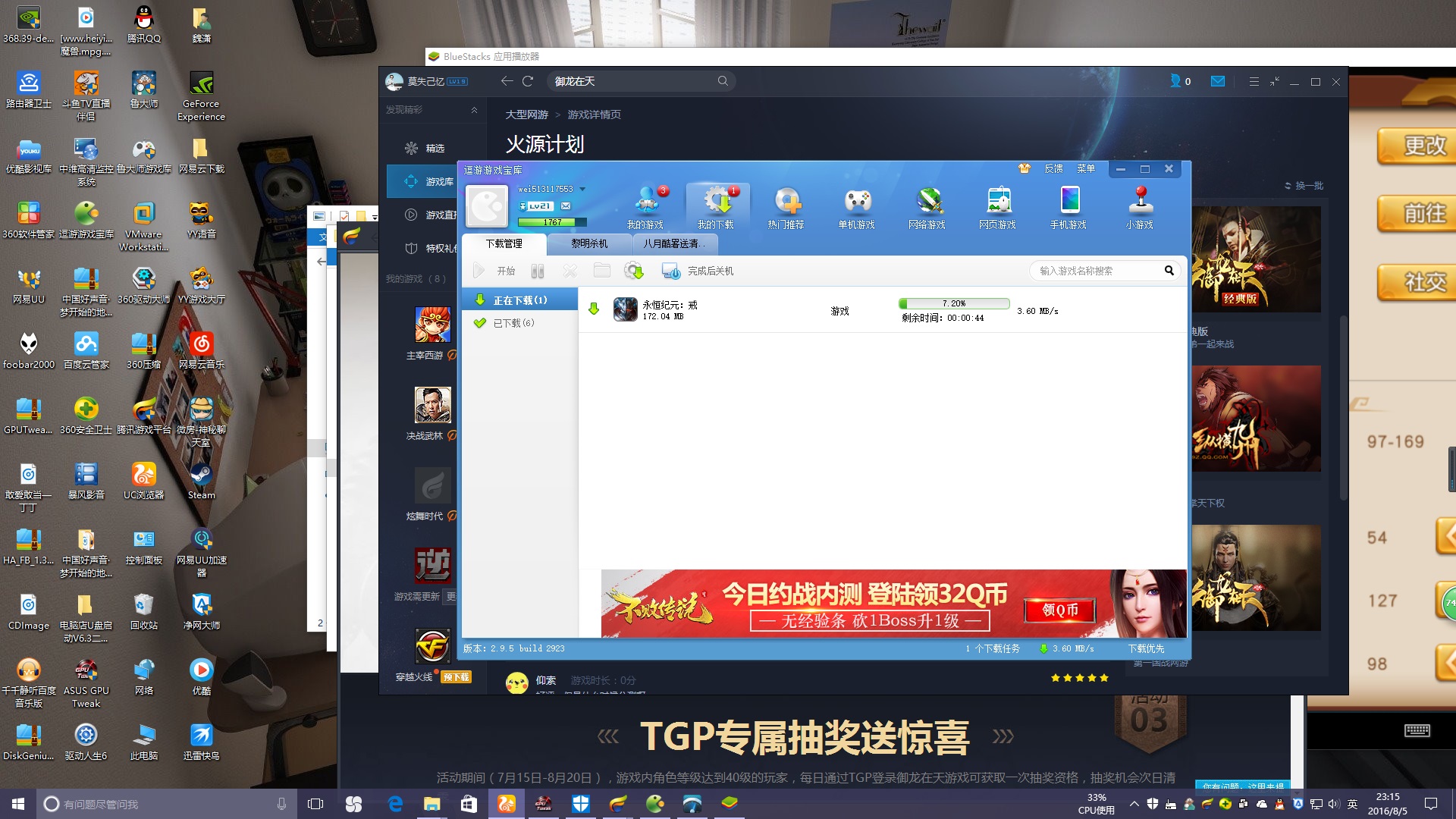Open Steam desktop shortcut
Image resolution: width=1456 pixels, height=819 pixels.
point(201,482)
